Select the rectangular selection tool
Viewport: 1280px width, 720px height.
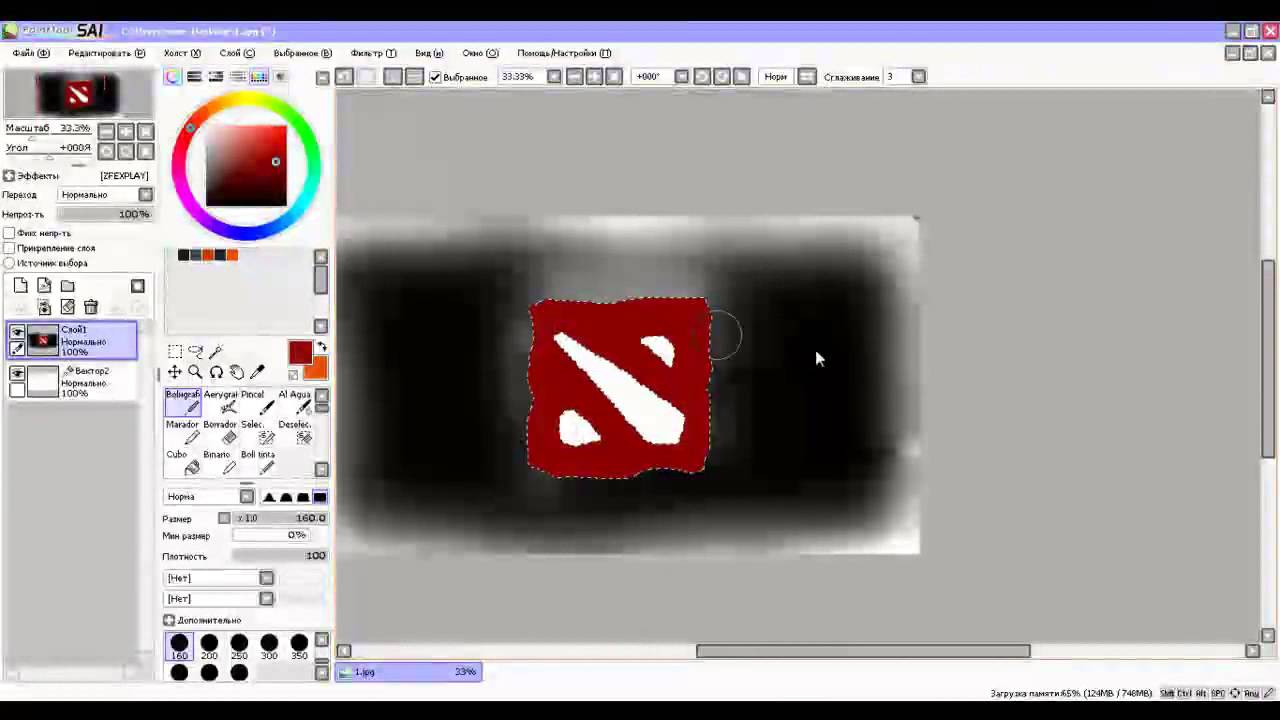(x=175, y=351)
